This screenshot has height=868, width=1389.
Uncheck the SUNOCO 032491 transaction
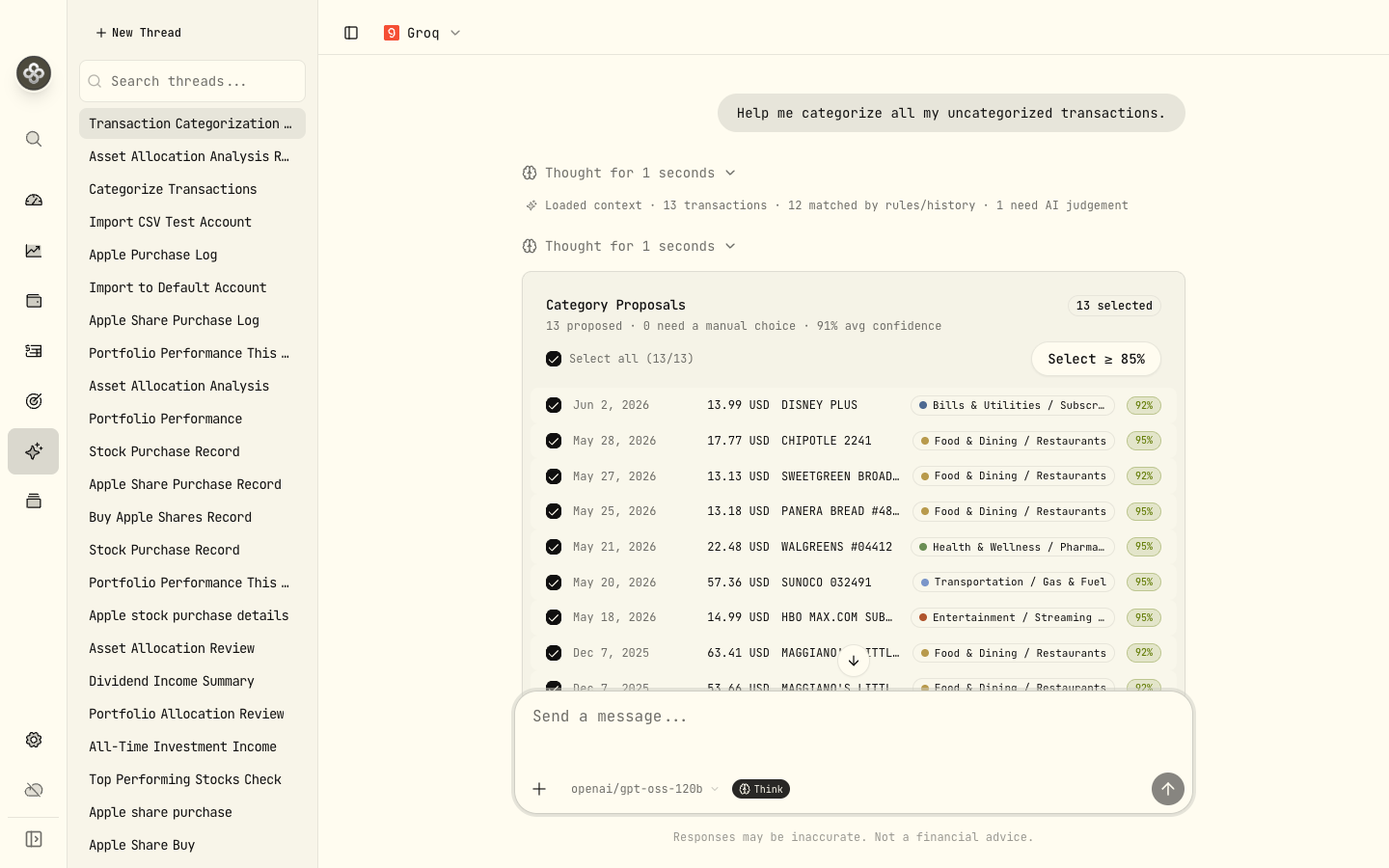(x=554, y=583)
